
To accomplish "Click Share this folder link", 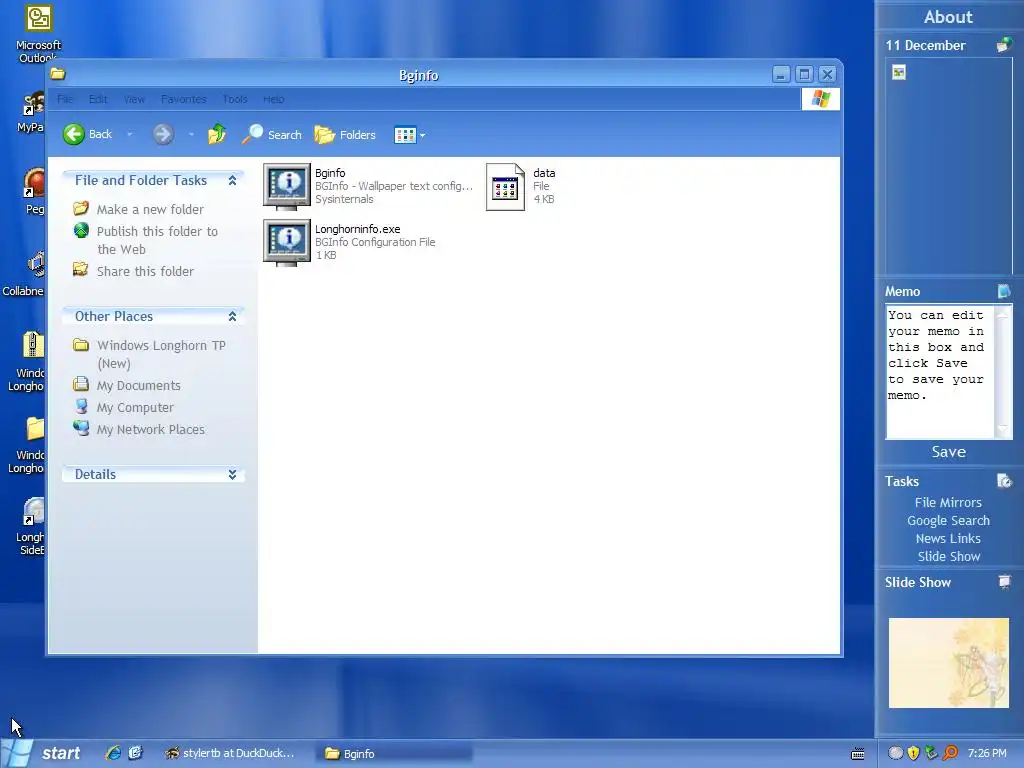I will click(145, 272).
